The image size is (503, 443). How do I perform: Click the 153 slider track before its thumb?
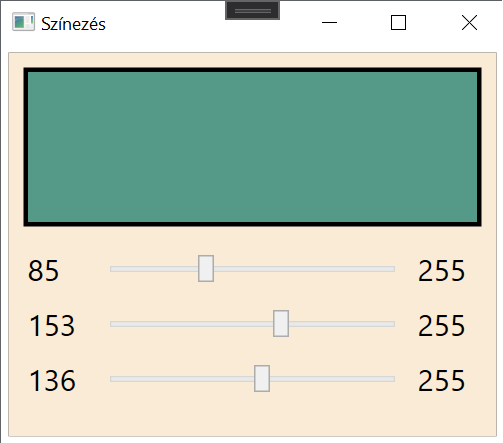[x=191, y=324]
